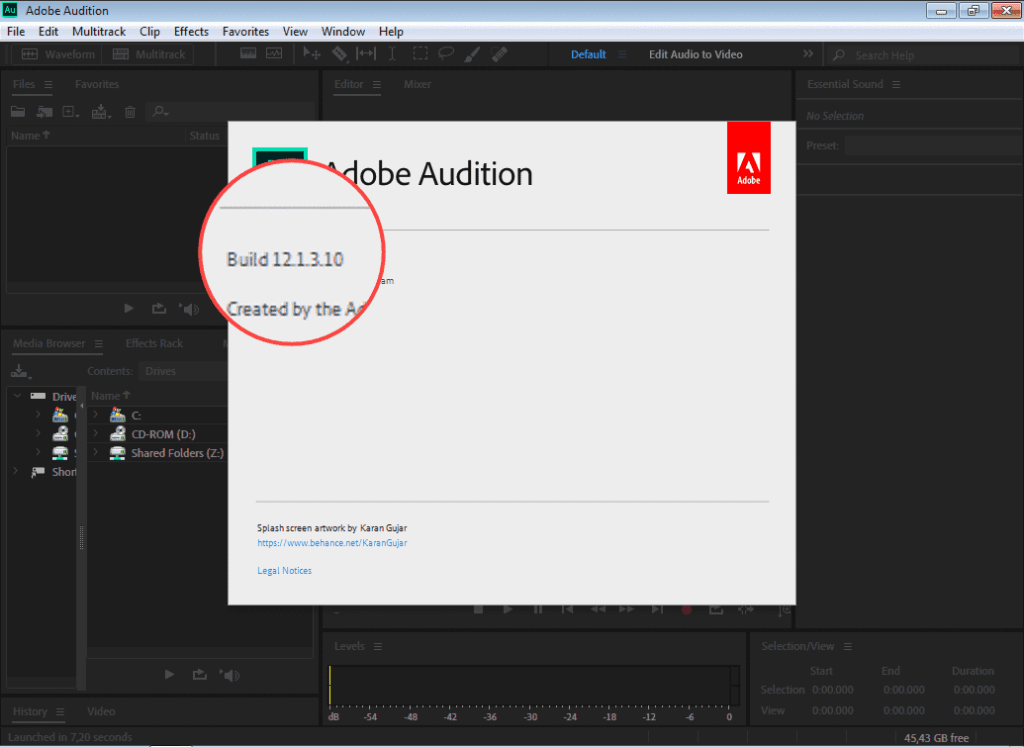
Task: Click the Media Browser pane splitter handle
Action: tap(81, 537)
